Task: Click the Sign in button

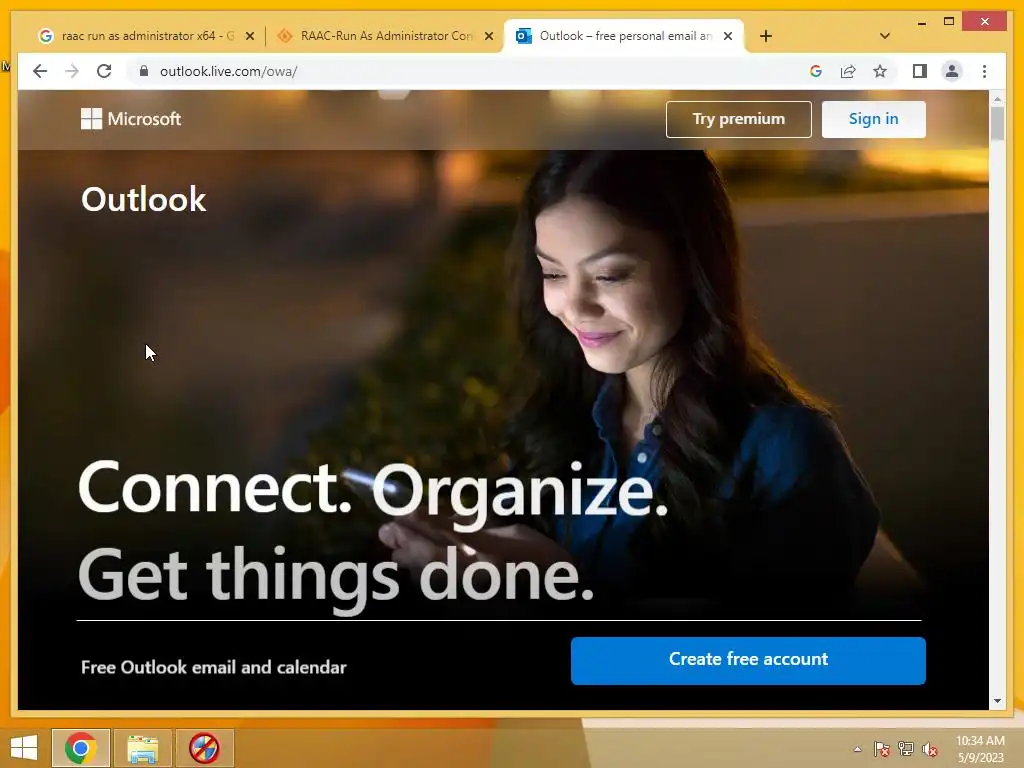Action: (873, 119)
